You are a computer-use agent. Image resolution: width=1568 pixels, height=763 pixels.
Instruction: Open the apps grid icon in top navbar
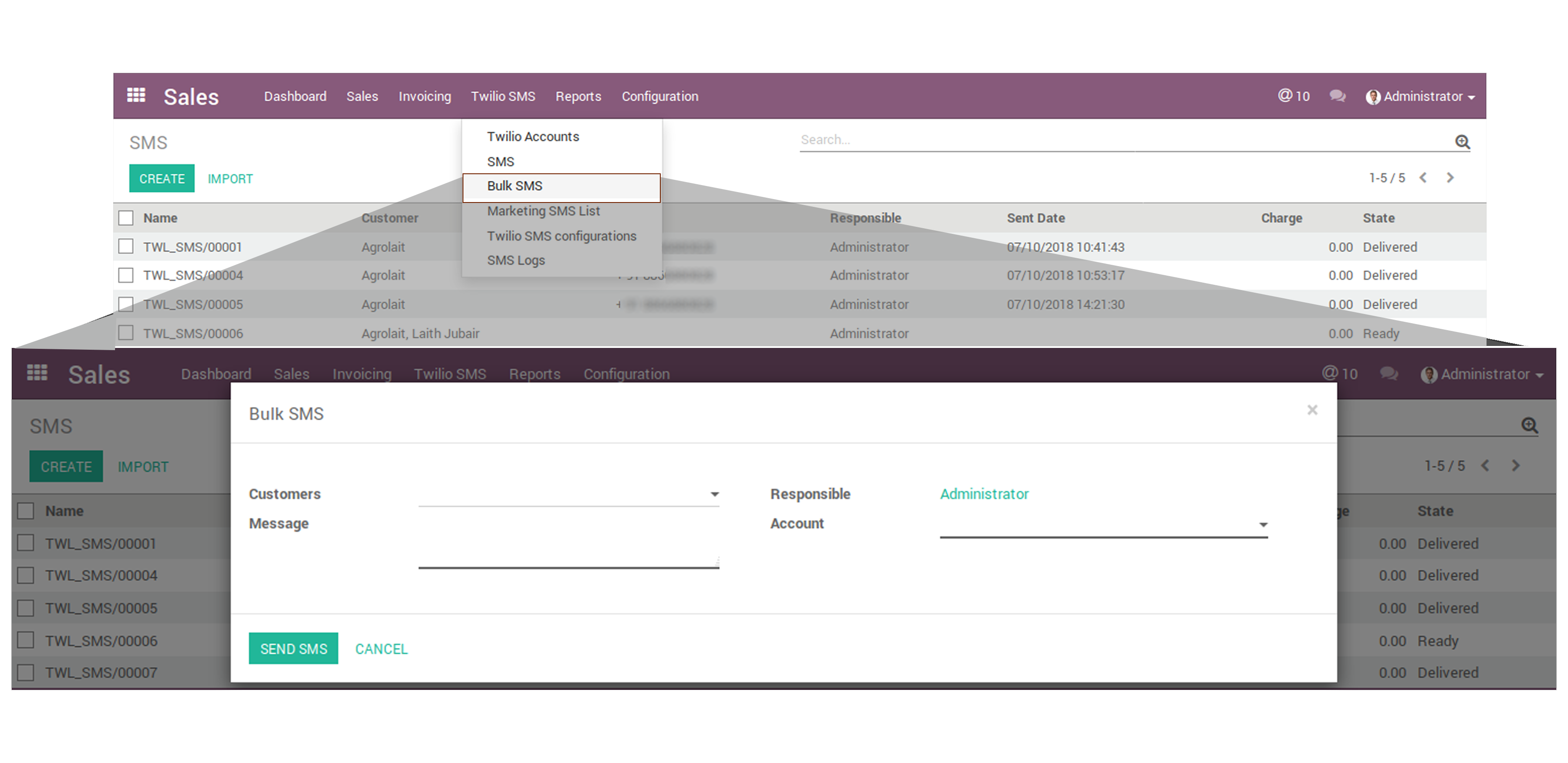click(x=136, y=95)
